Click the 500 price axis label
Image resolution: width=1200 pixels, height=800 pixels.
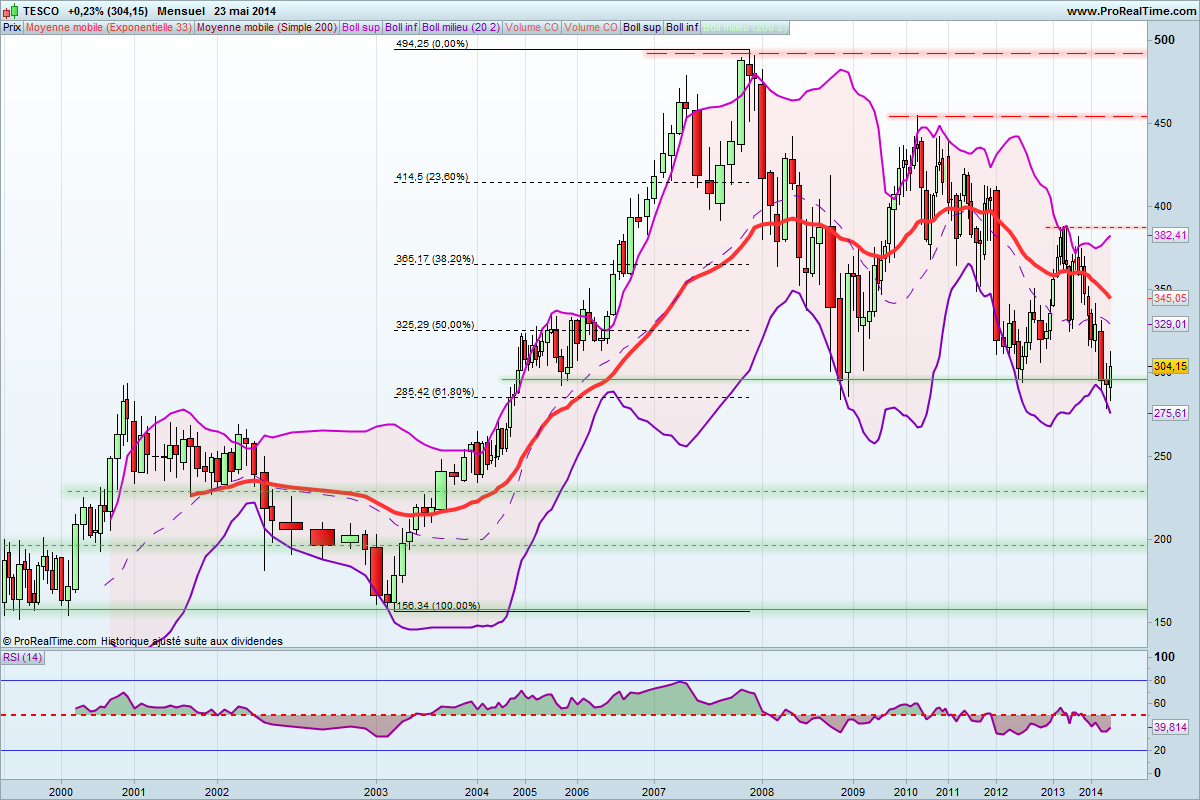click(1164, 40)
